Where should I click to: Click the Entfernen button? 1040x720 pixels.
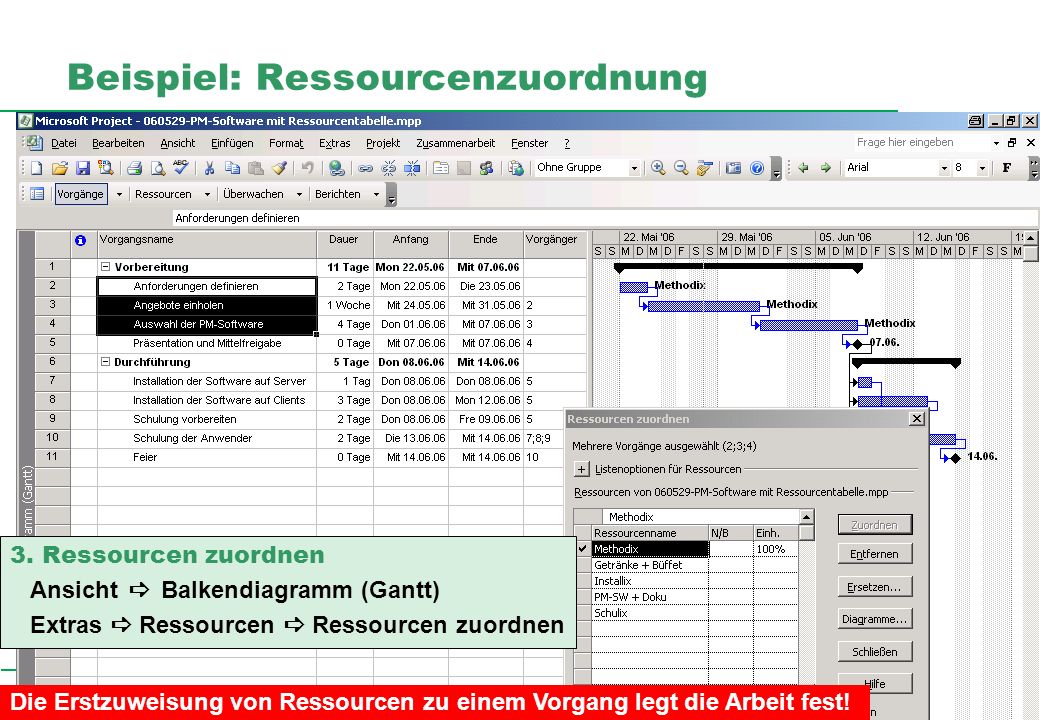[874, 554]
